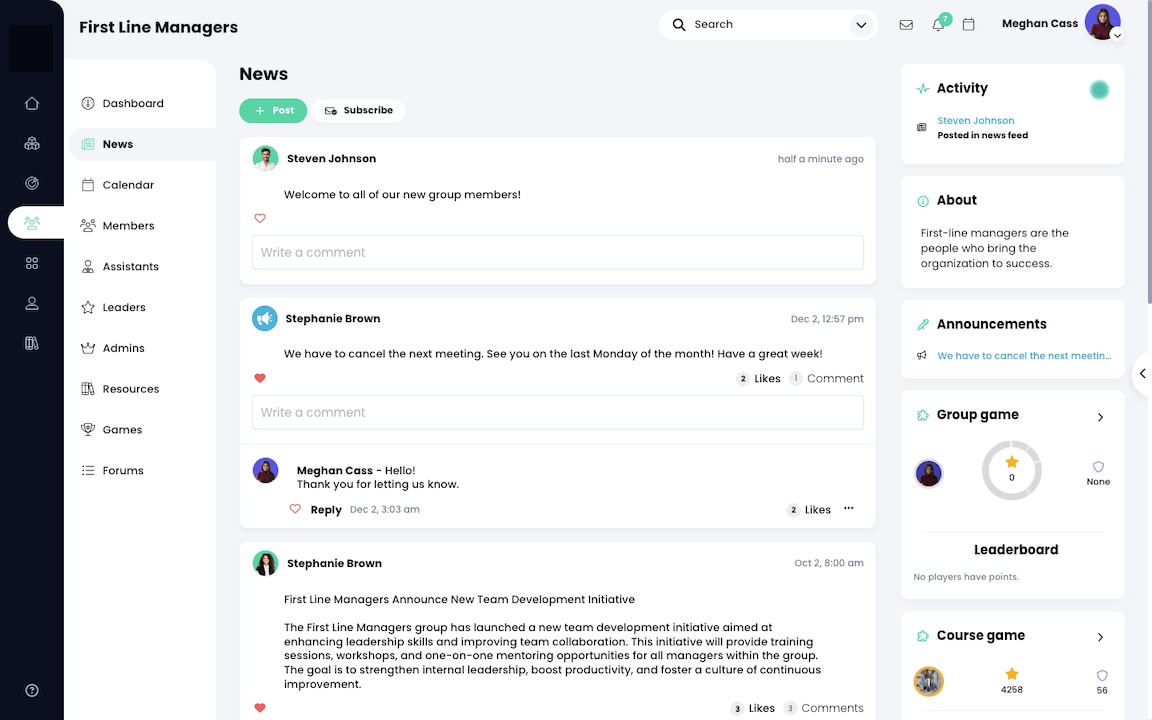Open notifications via the bell icon

pos(938,24)
